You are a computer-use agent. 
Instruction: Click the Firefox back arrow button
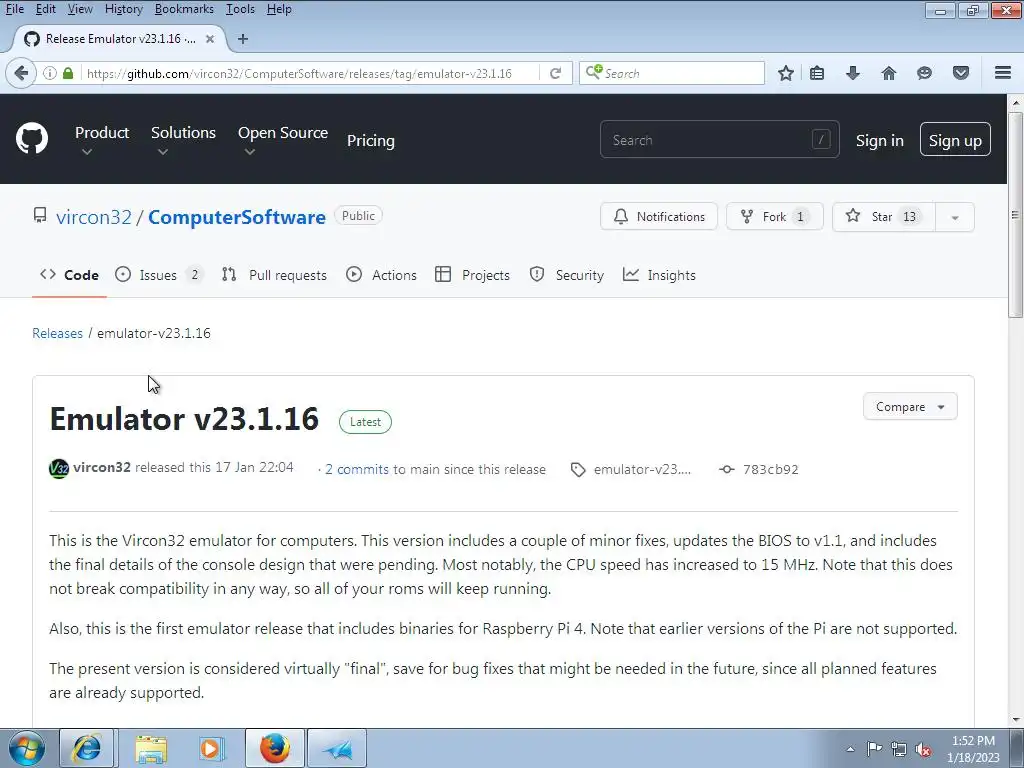tap(21, 73)
